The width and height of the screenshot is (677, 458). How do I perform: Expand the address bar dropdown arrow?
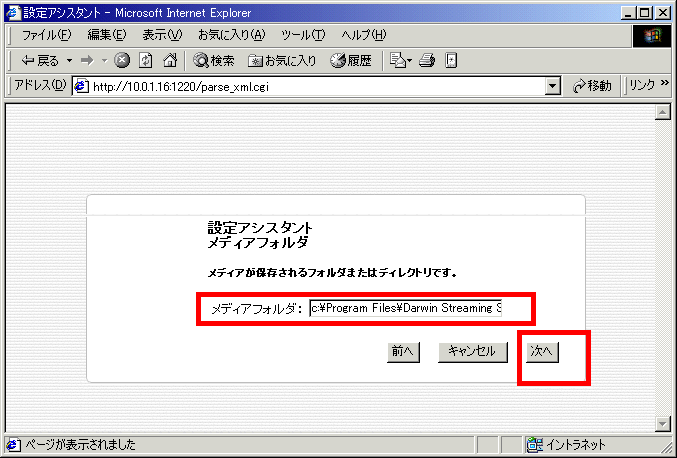553,87
